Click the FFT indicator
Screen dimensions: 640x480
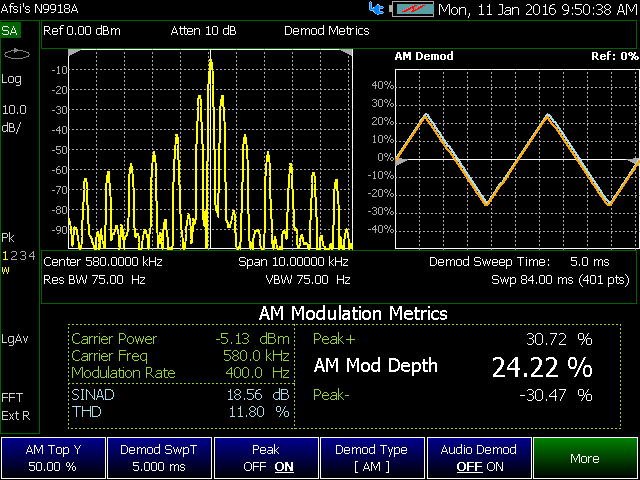click(x=12, y=398)
